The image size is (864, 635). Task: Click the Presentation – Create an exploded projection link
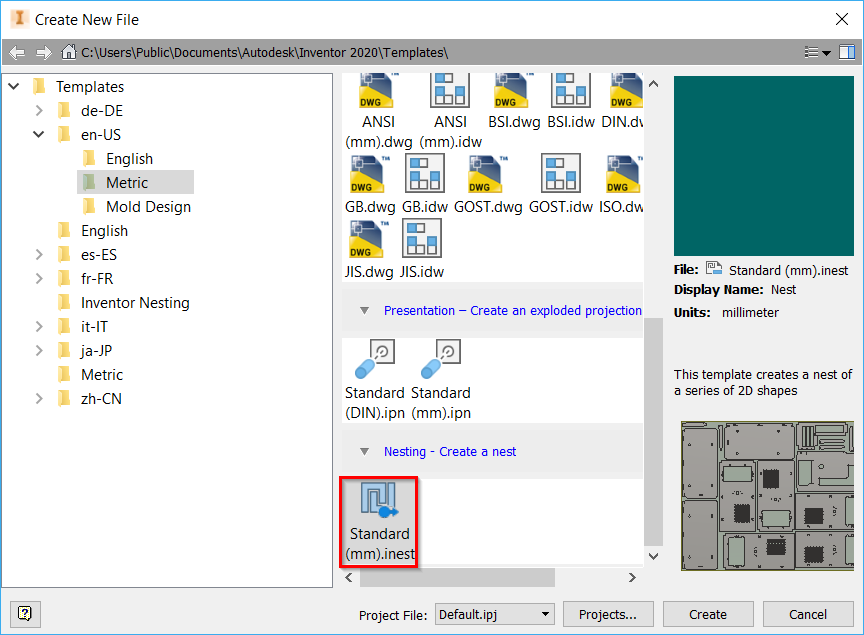point(512,311)
